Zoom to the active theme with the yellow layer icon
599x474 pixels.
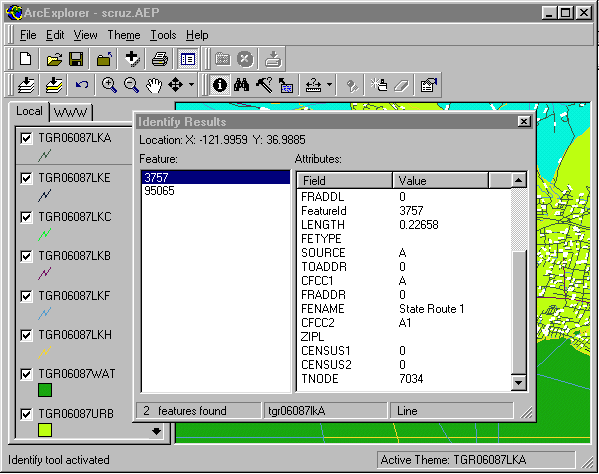pyautogui.click(x=54, y=85)
